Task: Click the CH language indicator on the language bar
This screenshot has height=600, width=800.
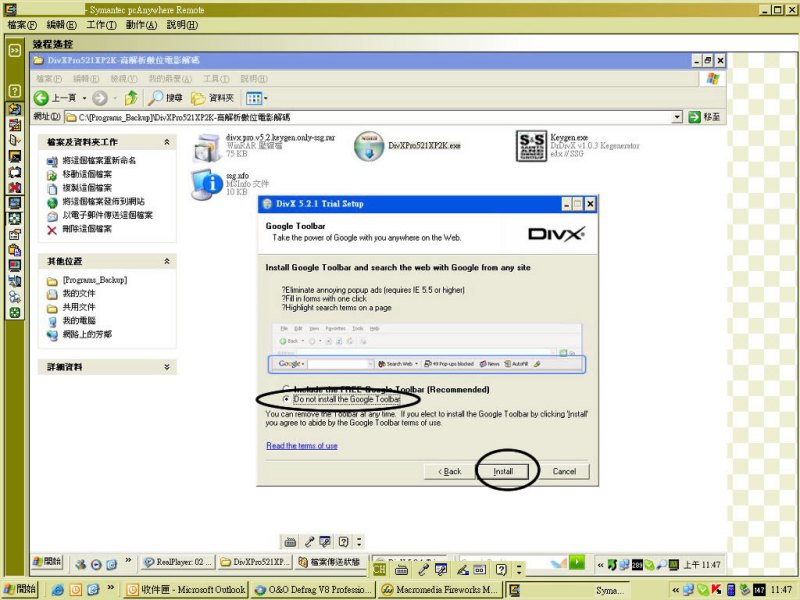Action: click(x=379, y=569)
